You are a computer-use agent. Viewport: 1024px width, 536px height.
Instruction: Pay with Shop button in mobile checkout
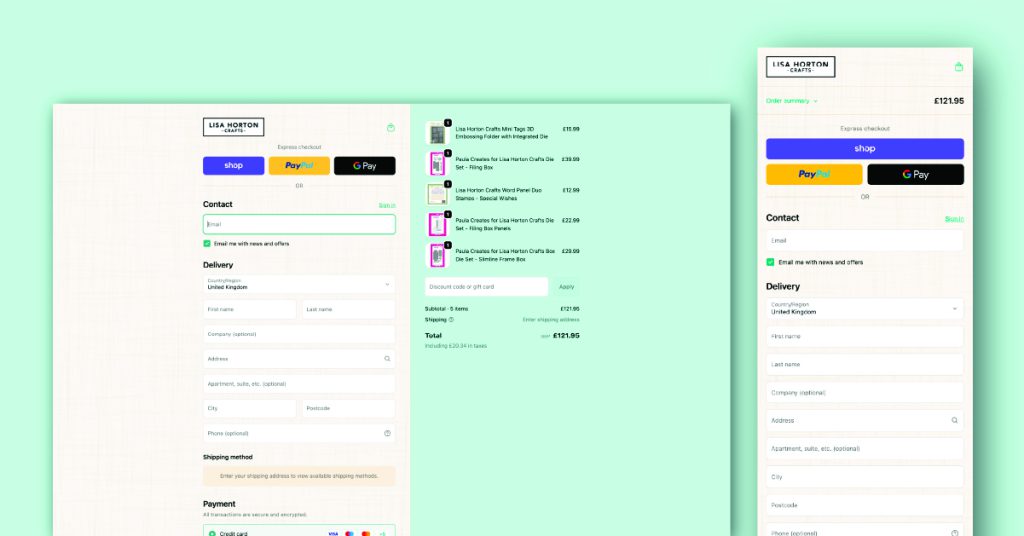(x=865, y=149)
